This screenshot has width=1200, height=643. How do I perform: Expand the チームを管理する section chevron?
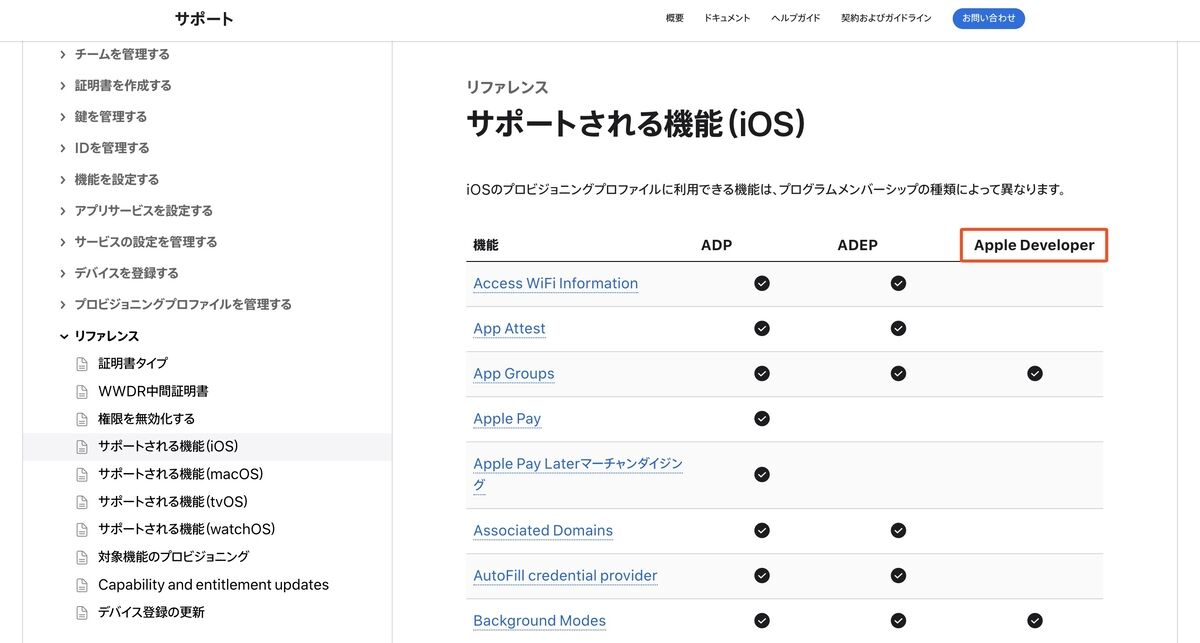[63, 55]
